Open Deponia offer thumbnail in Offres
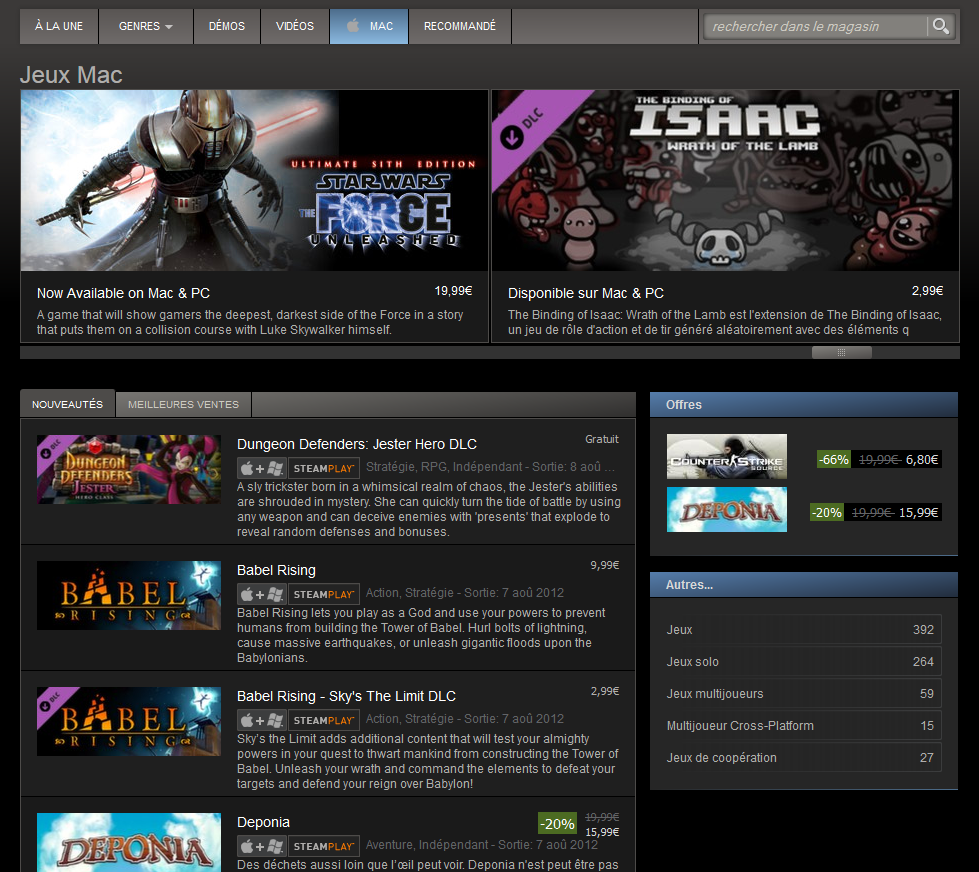 click(x=727, y=509)
